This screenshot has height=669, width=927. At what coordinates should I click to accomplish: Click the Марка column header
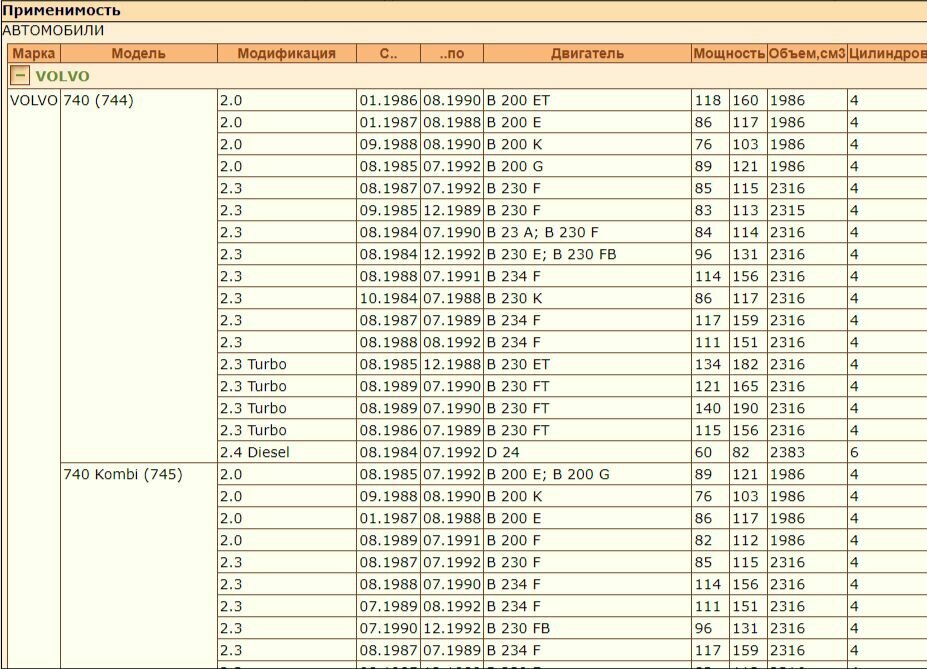34,53
